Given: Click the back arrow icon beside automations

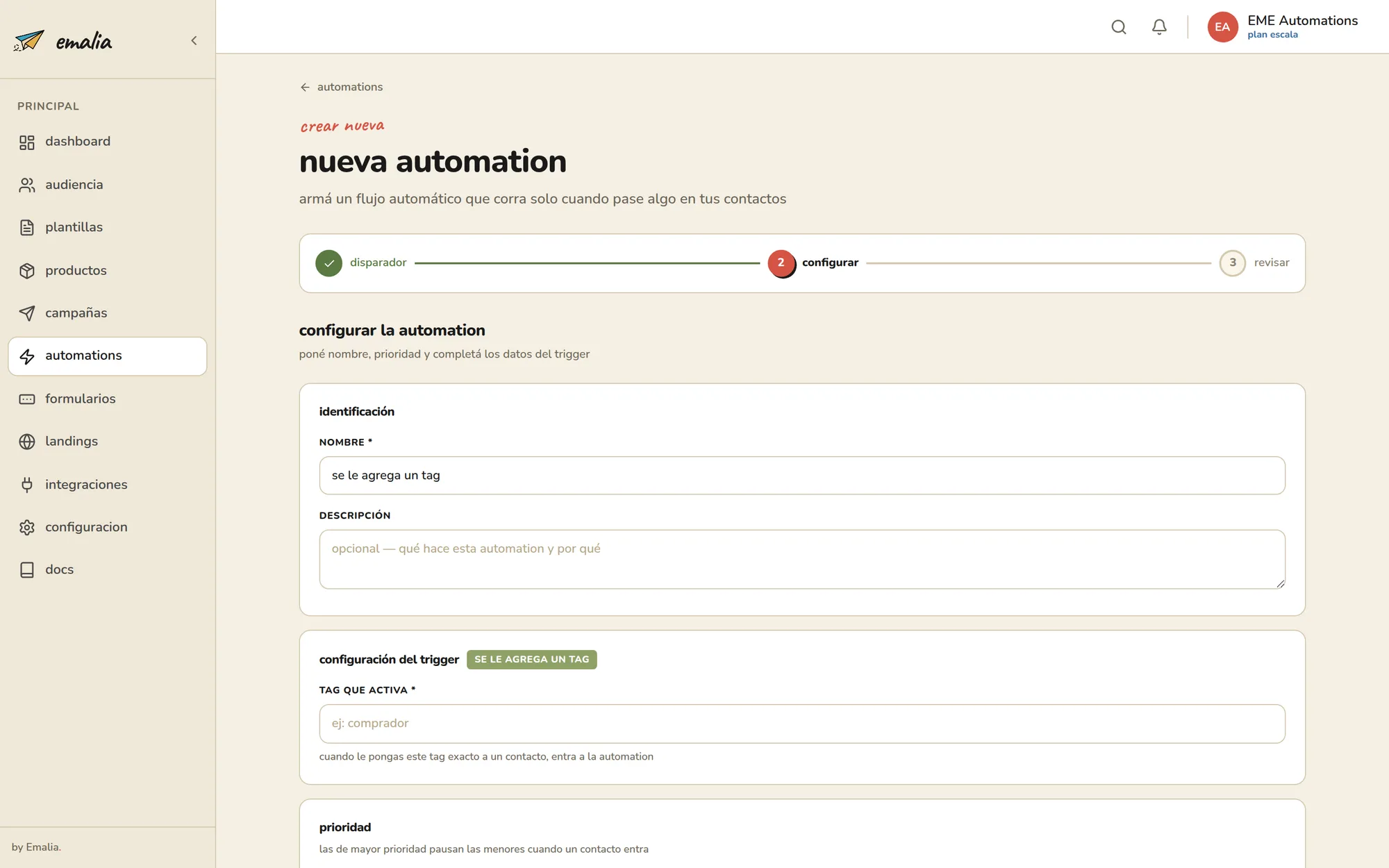Looking at the screenshot, I should tap(305, 87).
